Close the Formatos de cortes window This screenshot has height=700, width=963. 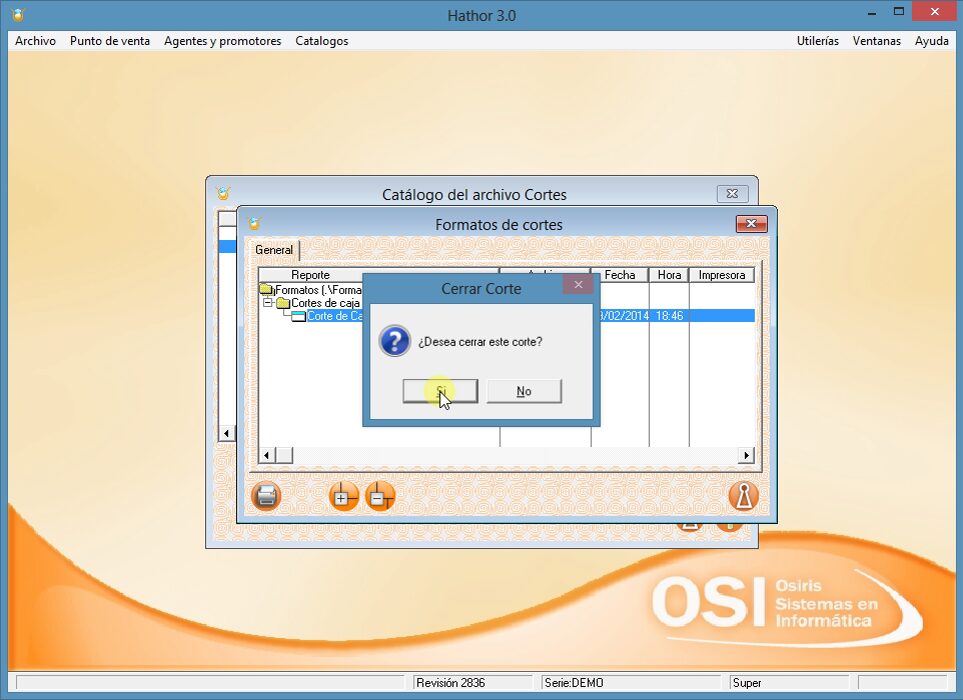pyautogui.click(x=751, y=224)
